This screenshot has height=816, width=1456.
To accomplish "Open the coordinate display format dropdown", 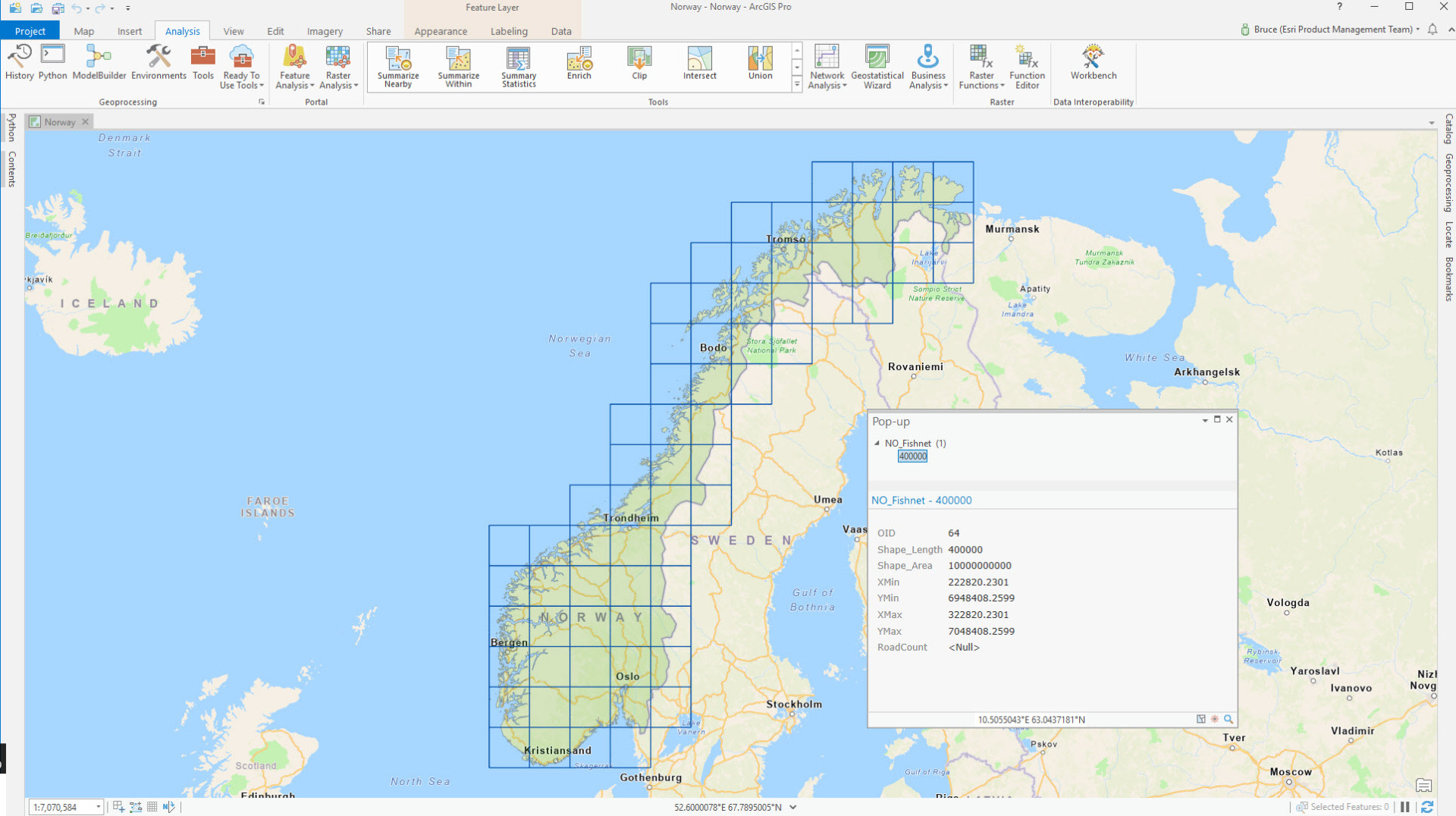I will point(793,807).
